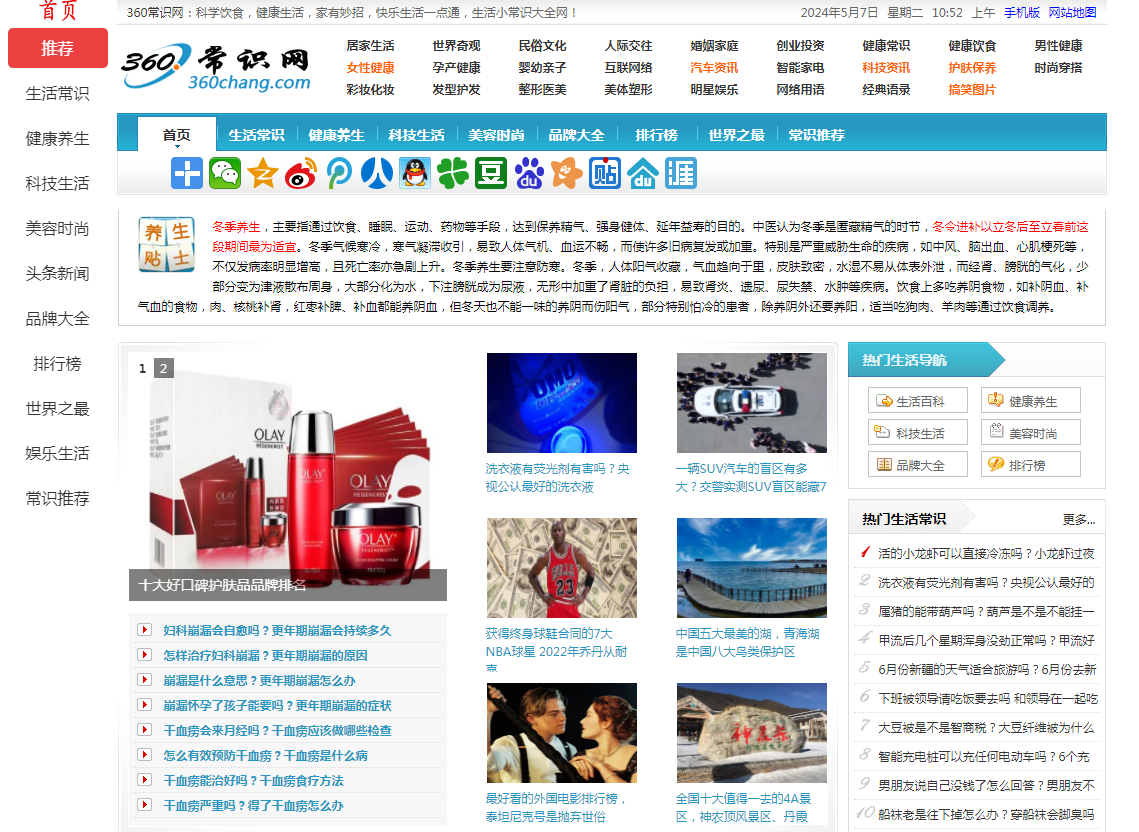The width and height of the screenshot is (1139, 832).
Task: Open the Qinghai lake thumbnail
Action: pos(752,568)
